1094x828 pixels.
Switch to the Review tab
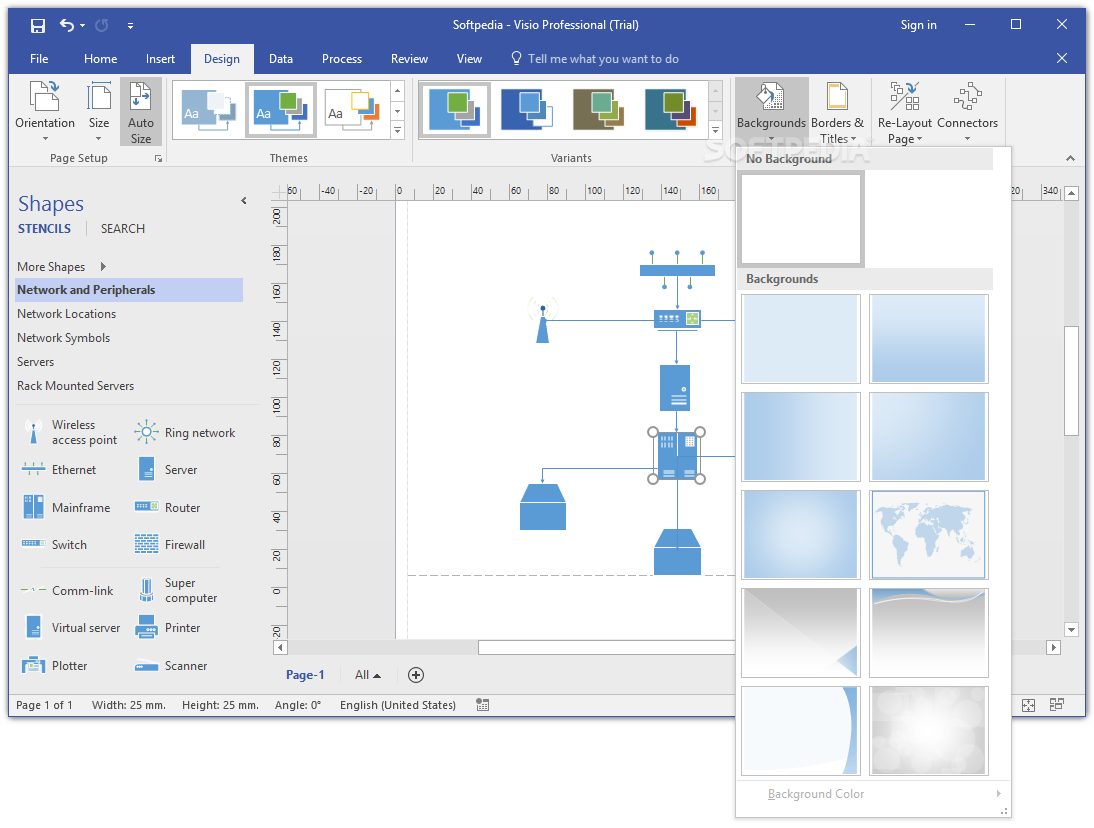click(x=410, y=59)
